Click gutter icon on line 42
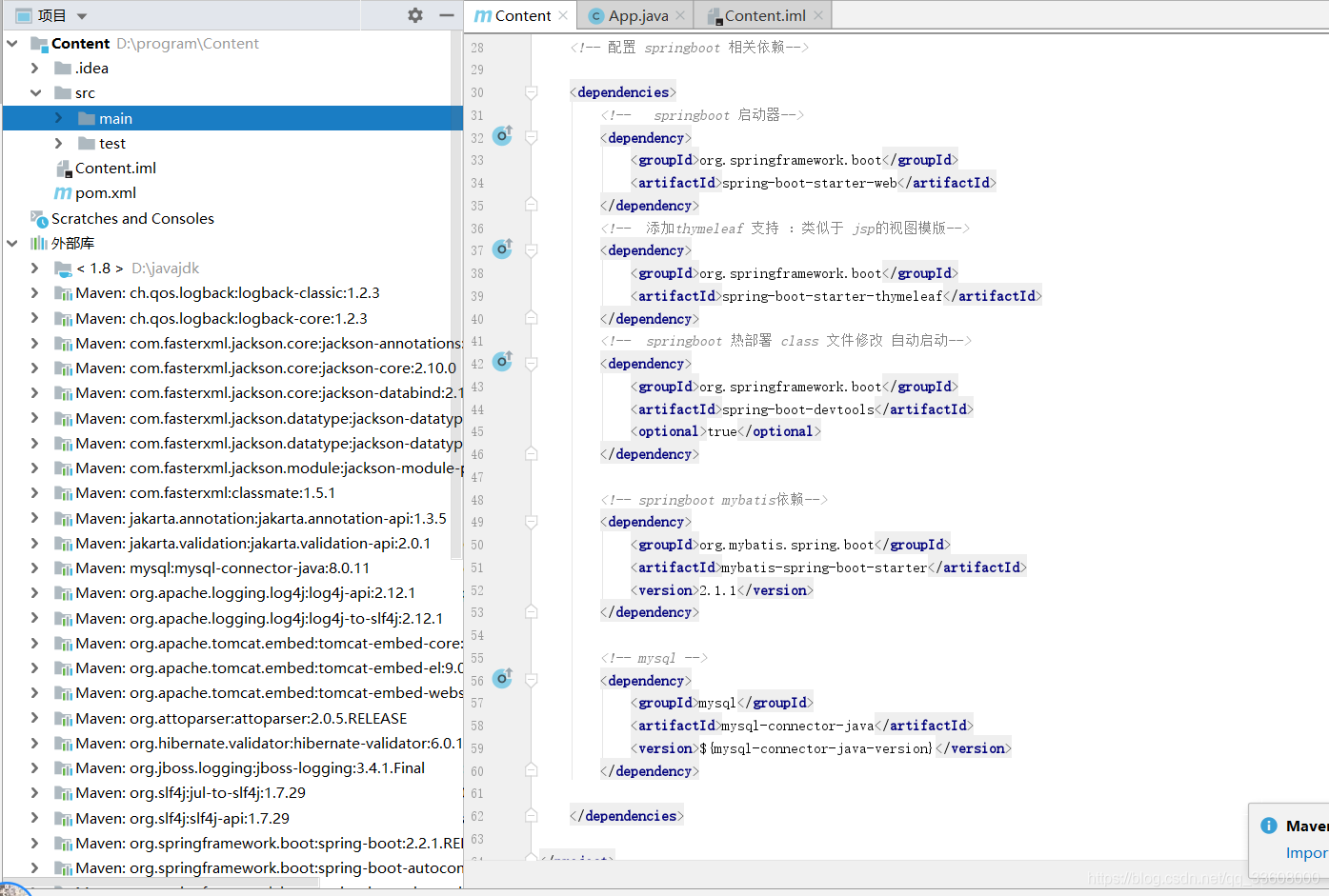 502,362
